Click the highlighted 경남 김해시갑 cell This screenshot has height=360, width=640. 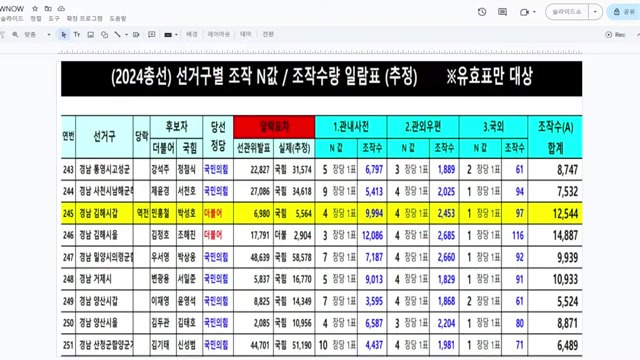[104, 213]
